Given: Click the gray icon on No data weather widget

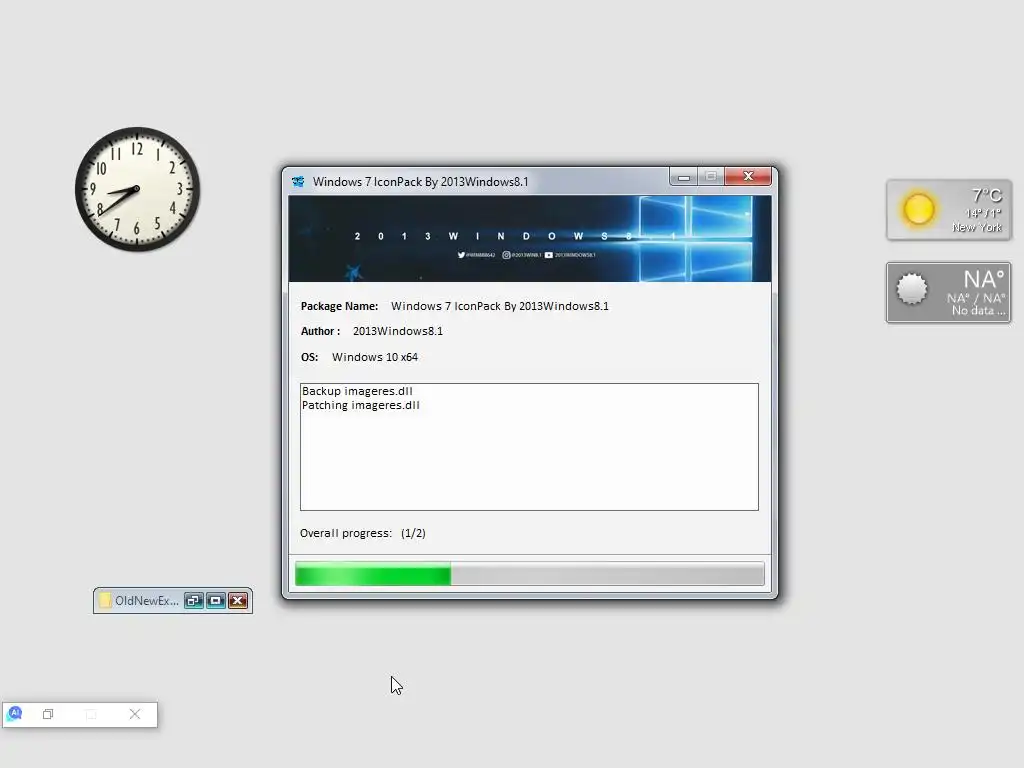Looking at the screenshot, I should (x=912, y=289).
